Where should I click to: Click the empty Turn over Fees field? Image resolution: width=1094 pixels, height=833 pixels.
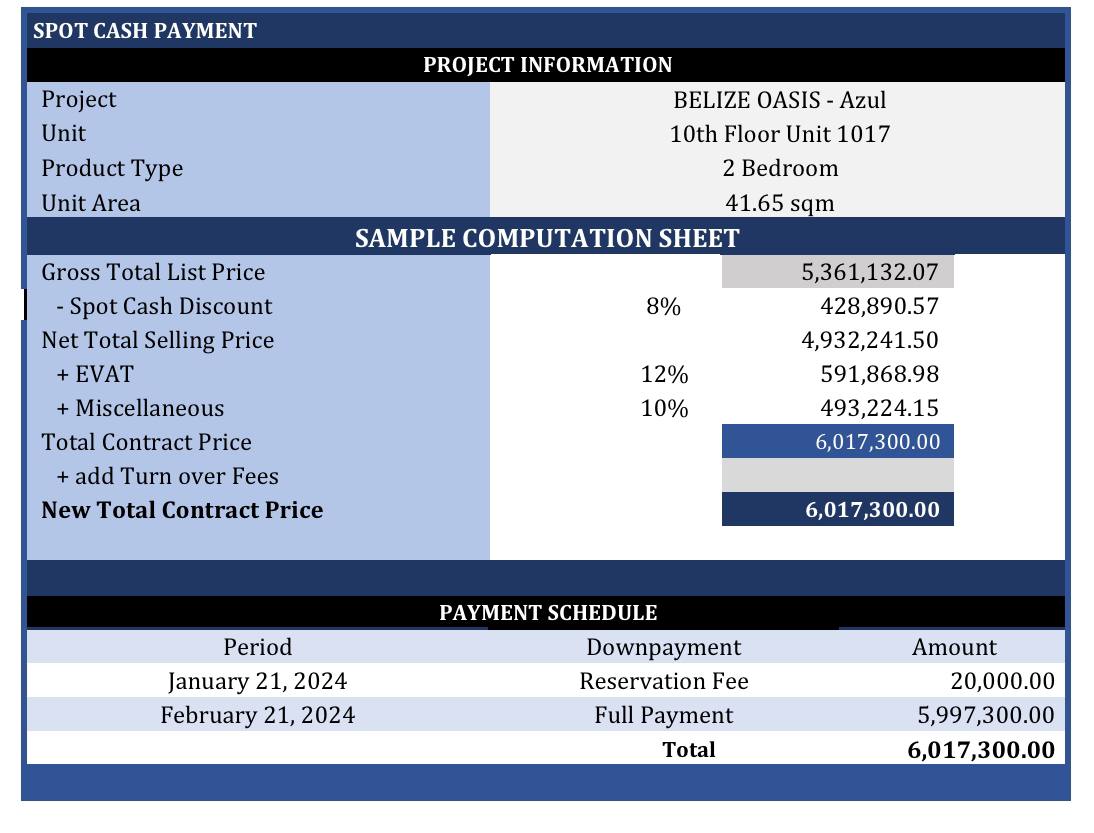(837, 475)
